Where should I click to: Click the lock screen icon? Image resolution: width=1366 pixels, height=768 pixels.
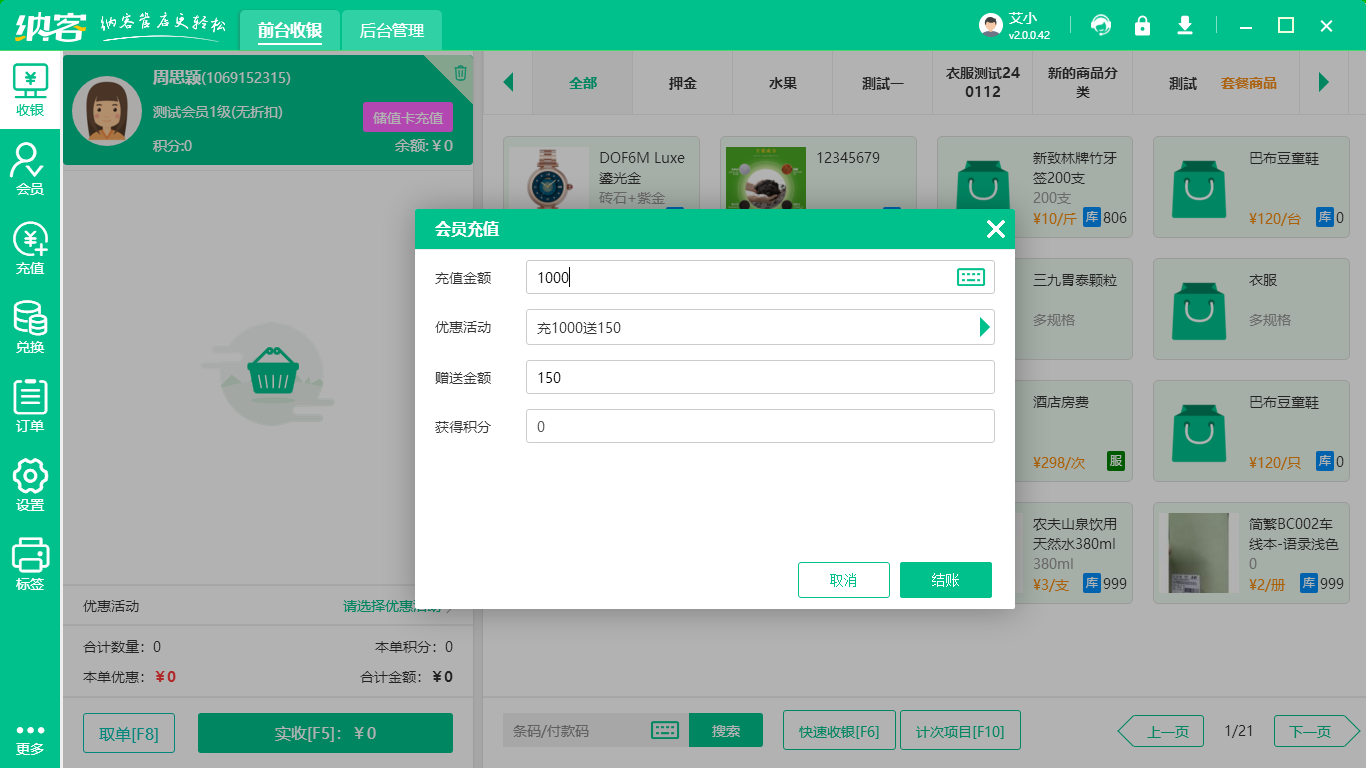1142,25
